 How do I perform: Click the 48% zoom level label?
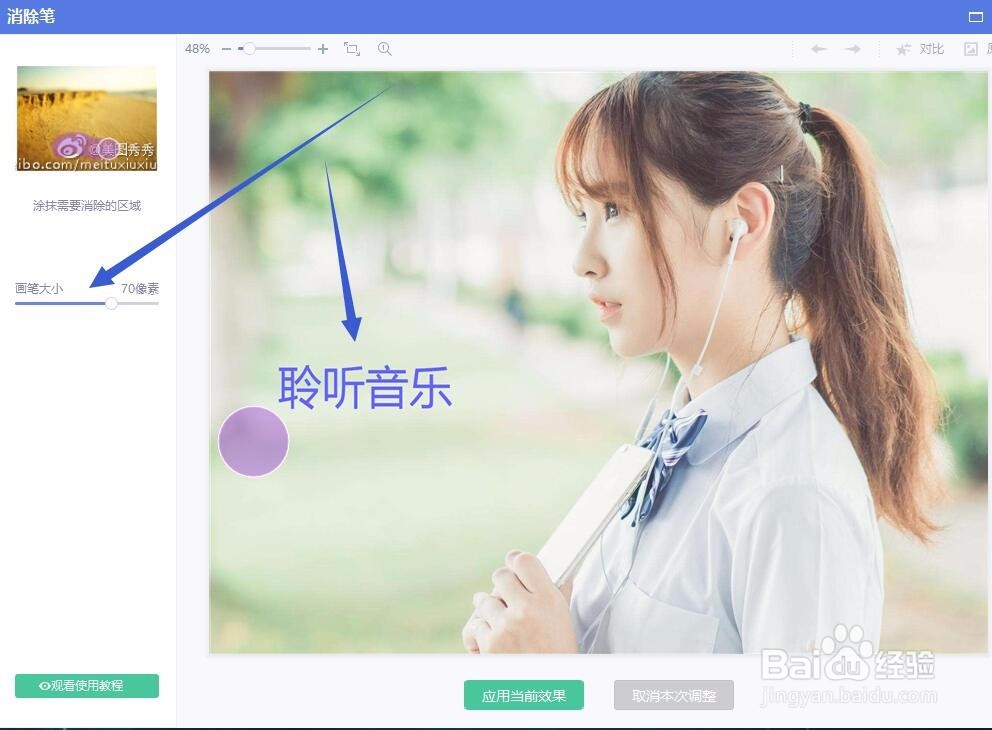(x=197, y=47)
